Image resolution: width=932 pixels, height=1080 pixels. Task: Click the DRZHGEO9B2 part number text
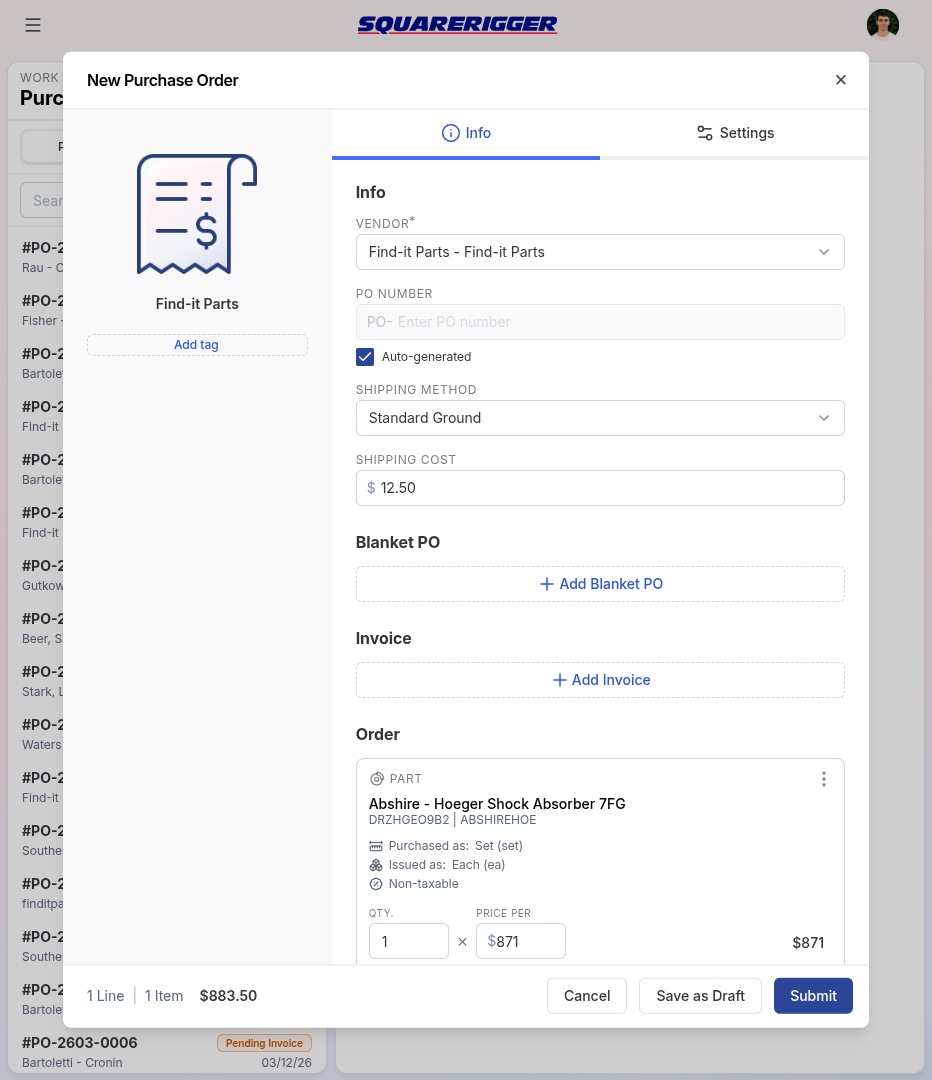[x=408, y=820]
